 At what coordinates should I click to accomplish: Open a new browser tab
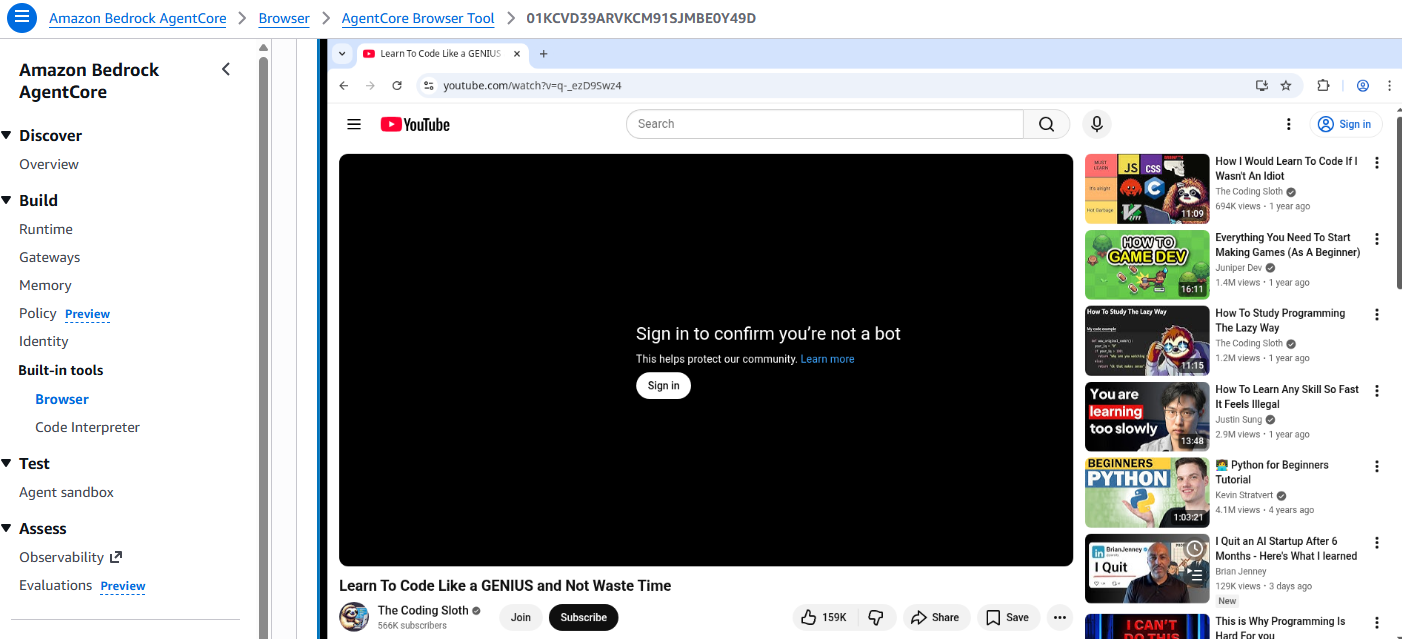[x=544, y=54]
